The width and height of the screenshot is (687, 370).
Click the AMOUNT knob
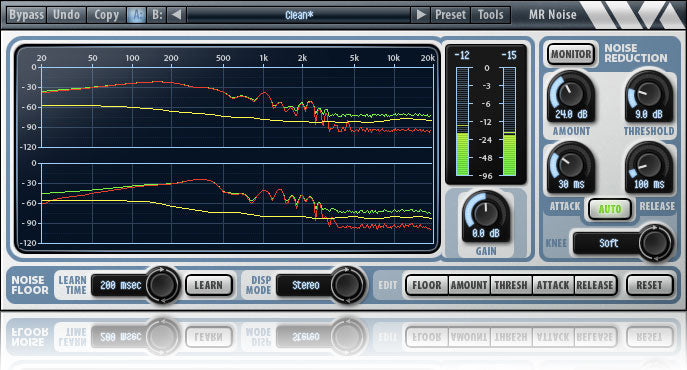pos(570,93)
